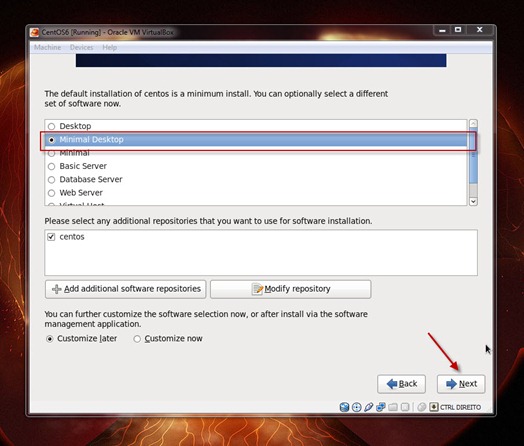Select the Minimal Desktop radio option
The height and width of the screenshot is (446, 524).
[51, 140]
